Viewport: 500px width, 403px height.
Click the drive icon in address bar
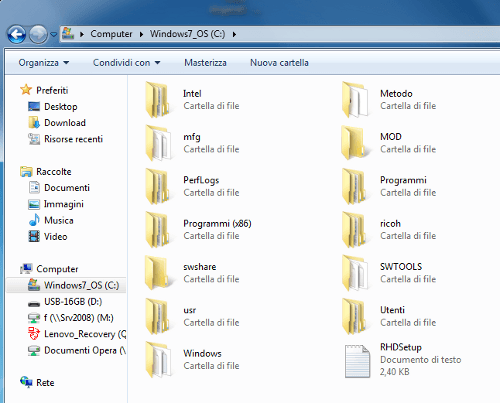coord(68,33)
